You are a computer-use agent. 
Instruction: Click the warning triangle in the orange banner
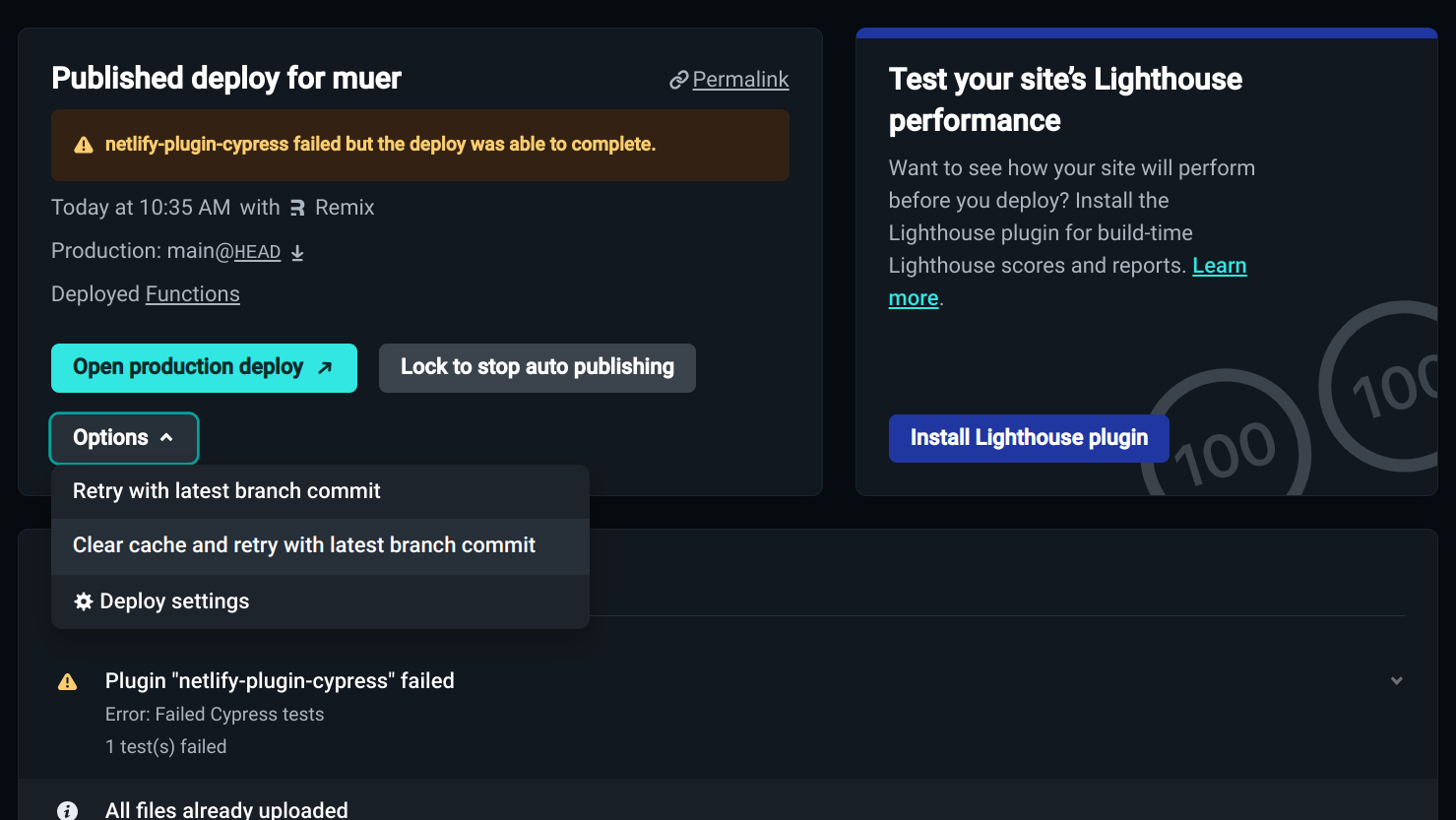pyautogui.click(x=84, y=146)
